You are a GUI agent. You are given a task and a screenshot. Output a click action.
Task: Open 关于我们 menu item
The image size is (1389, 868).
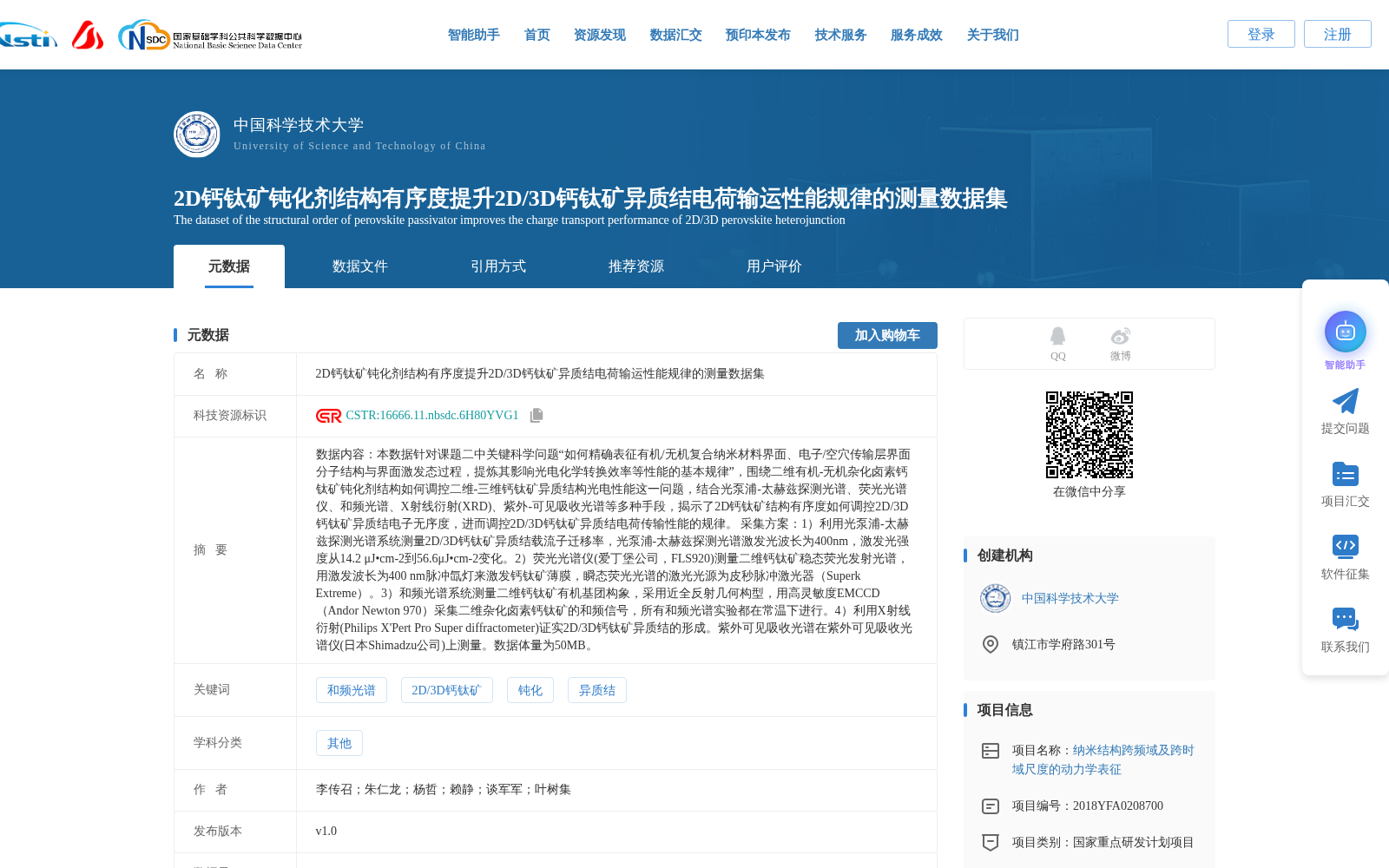(993, 35)
